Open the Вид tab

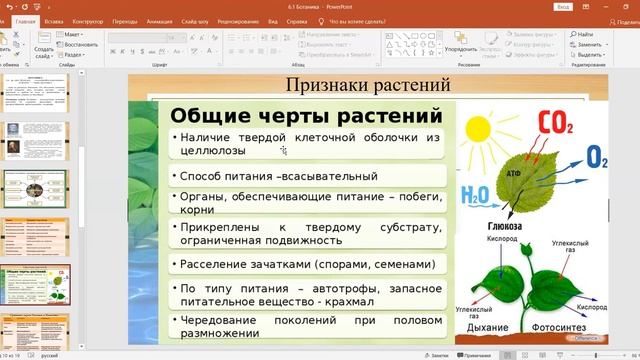click(273, 22)
